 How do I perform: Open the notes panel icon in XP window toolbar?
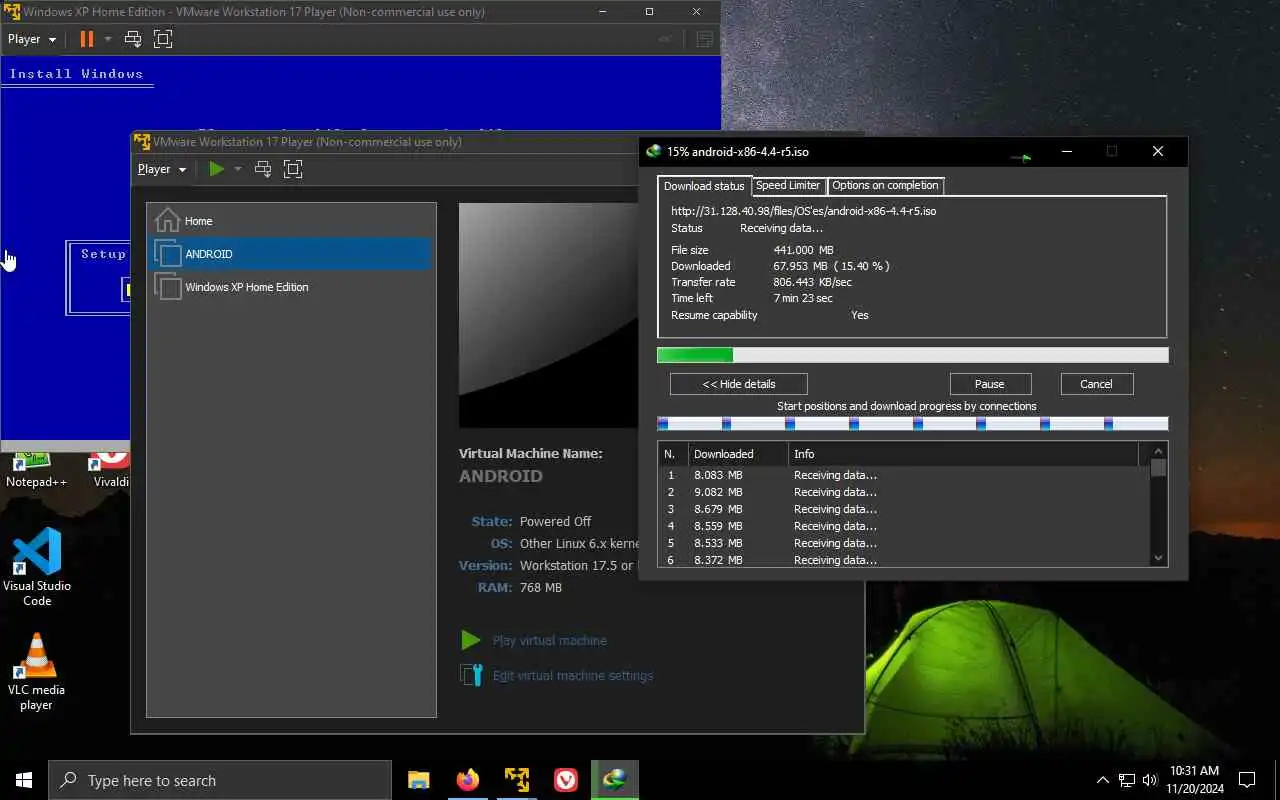click(704, 39)
